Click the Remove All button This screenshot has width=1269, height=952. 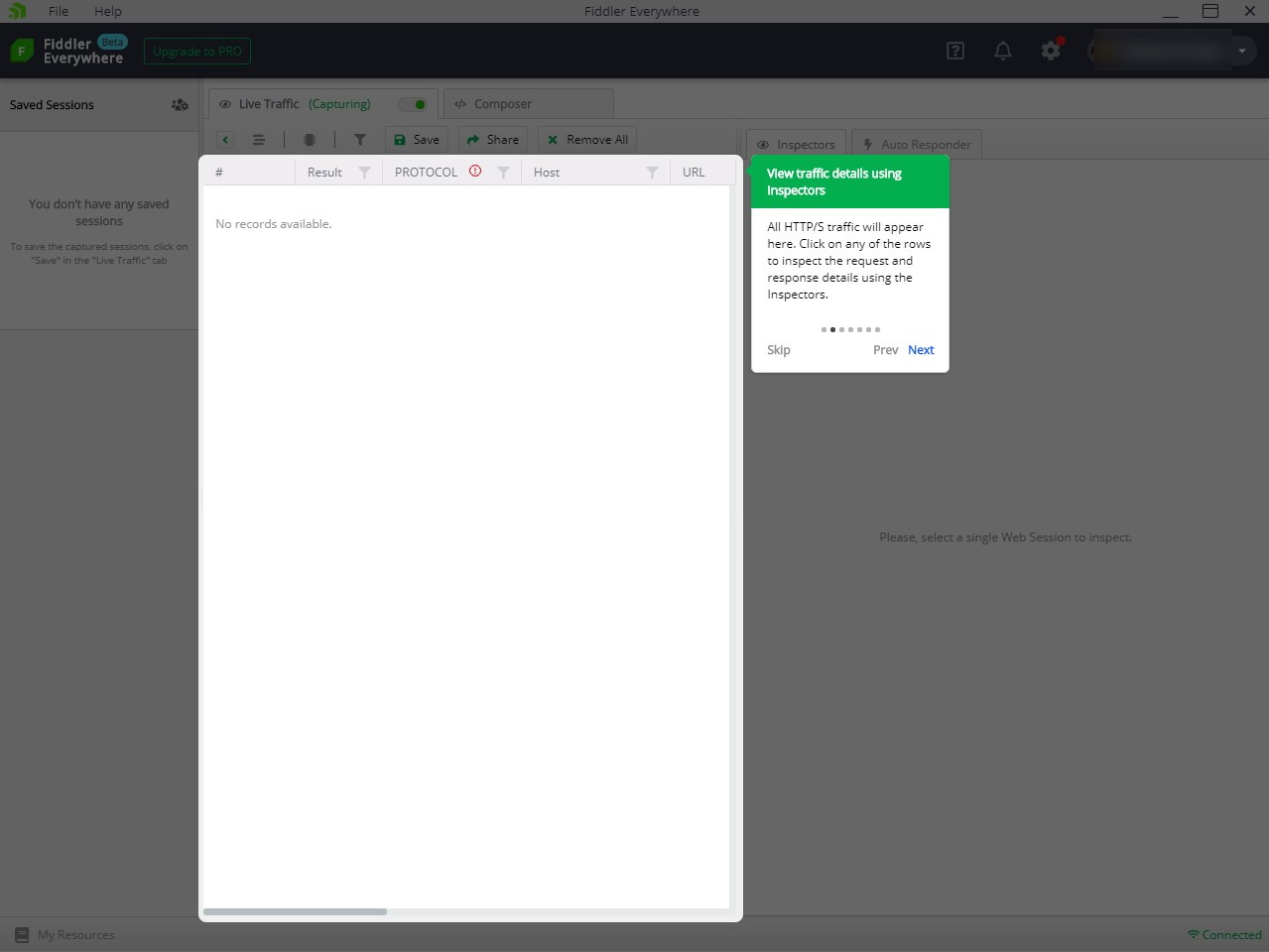(x=587, y=140)
